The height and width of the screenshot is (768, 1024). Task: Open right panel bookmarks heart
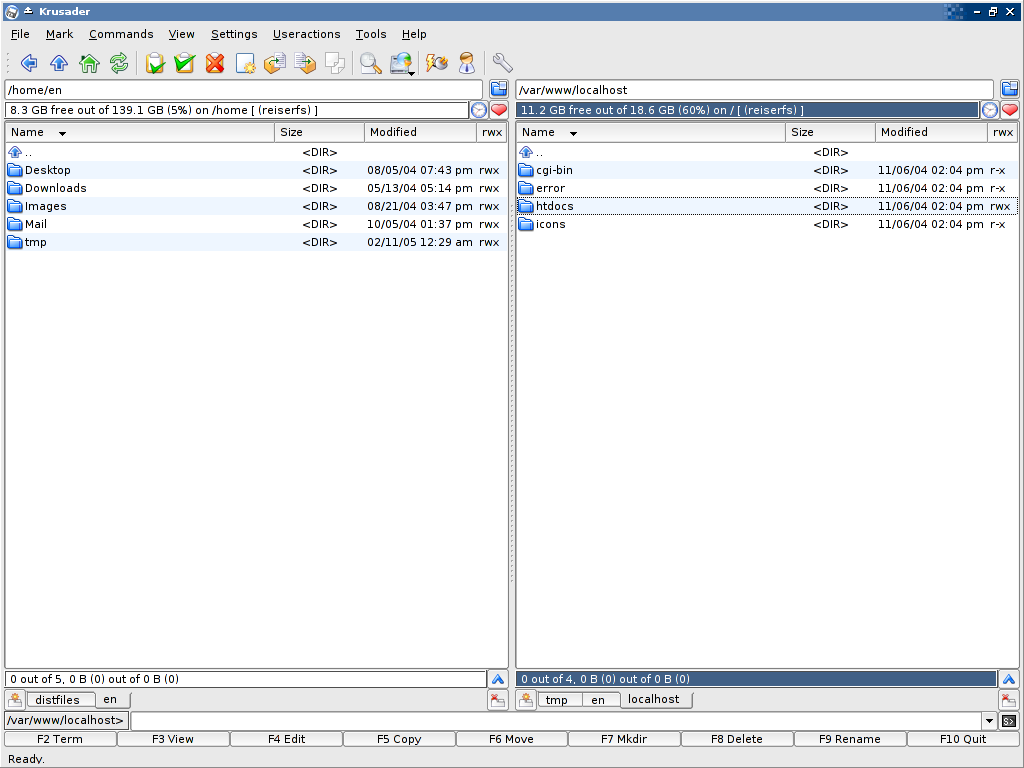1010,110
